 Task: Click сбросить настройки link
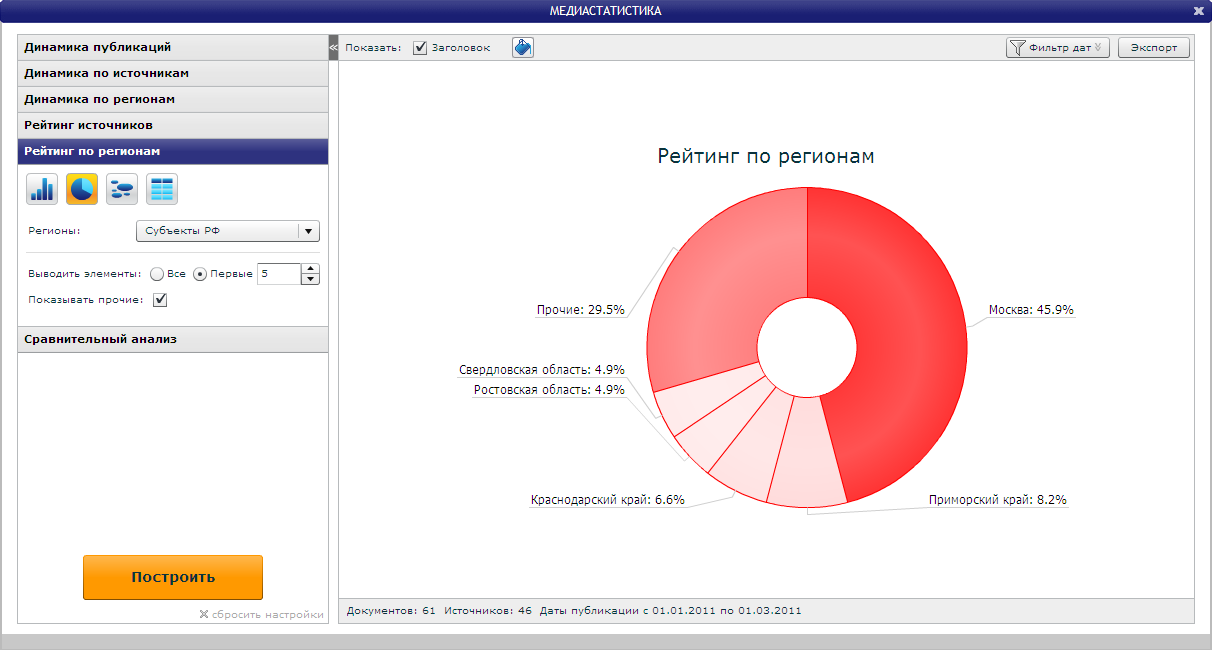[261, 614]
